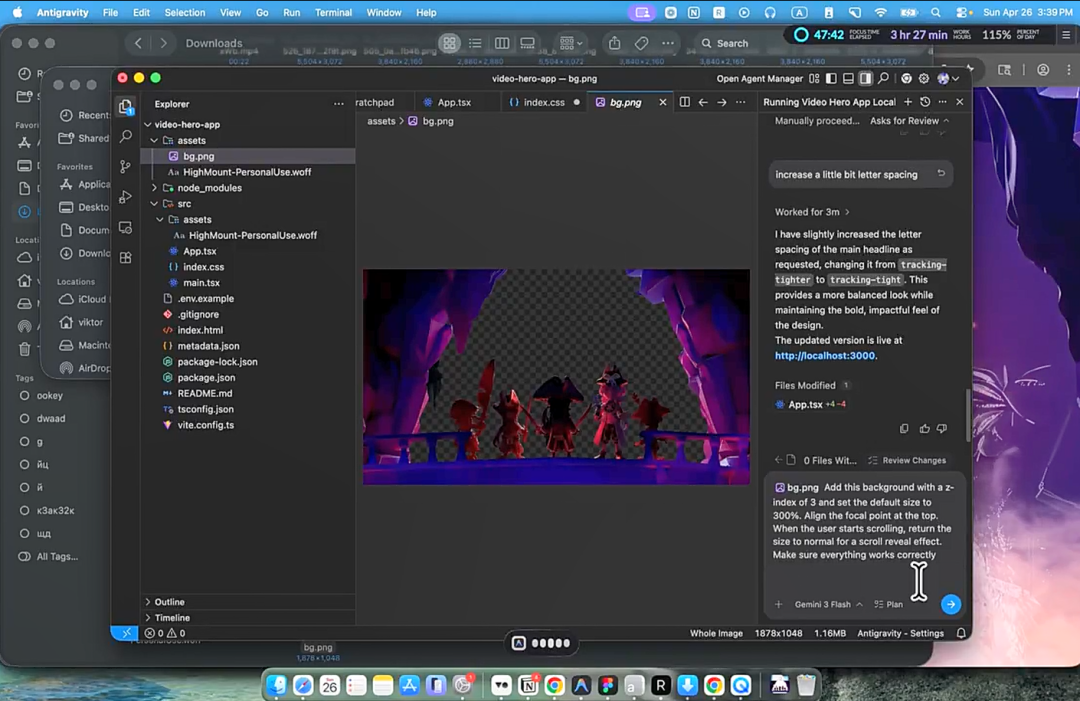The width and height of the screenshot is (1080, 701).
Task: Click the agent panel vertical scrollbar
Action: point(968,413)
